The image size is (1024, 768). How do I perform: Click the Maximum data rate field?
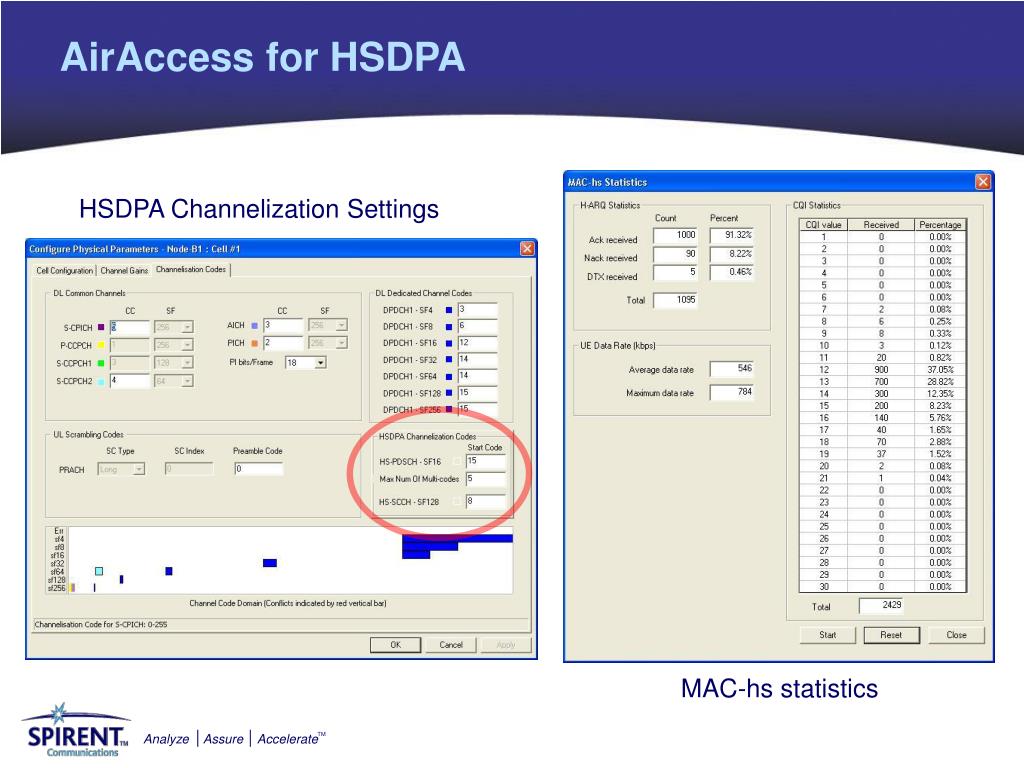[x=732, y=392]
